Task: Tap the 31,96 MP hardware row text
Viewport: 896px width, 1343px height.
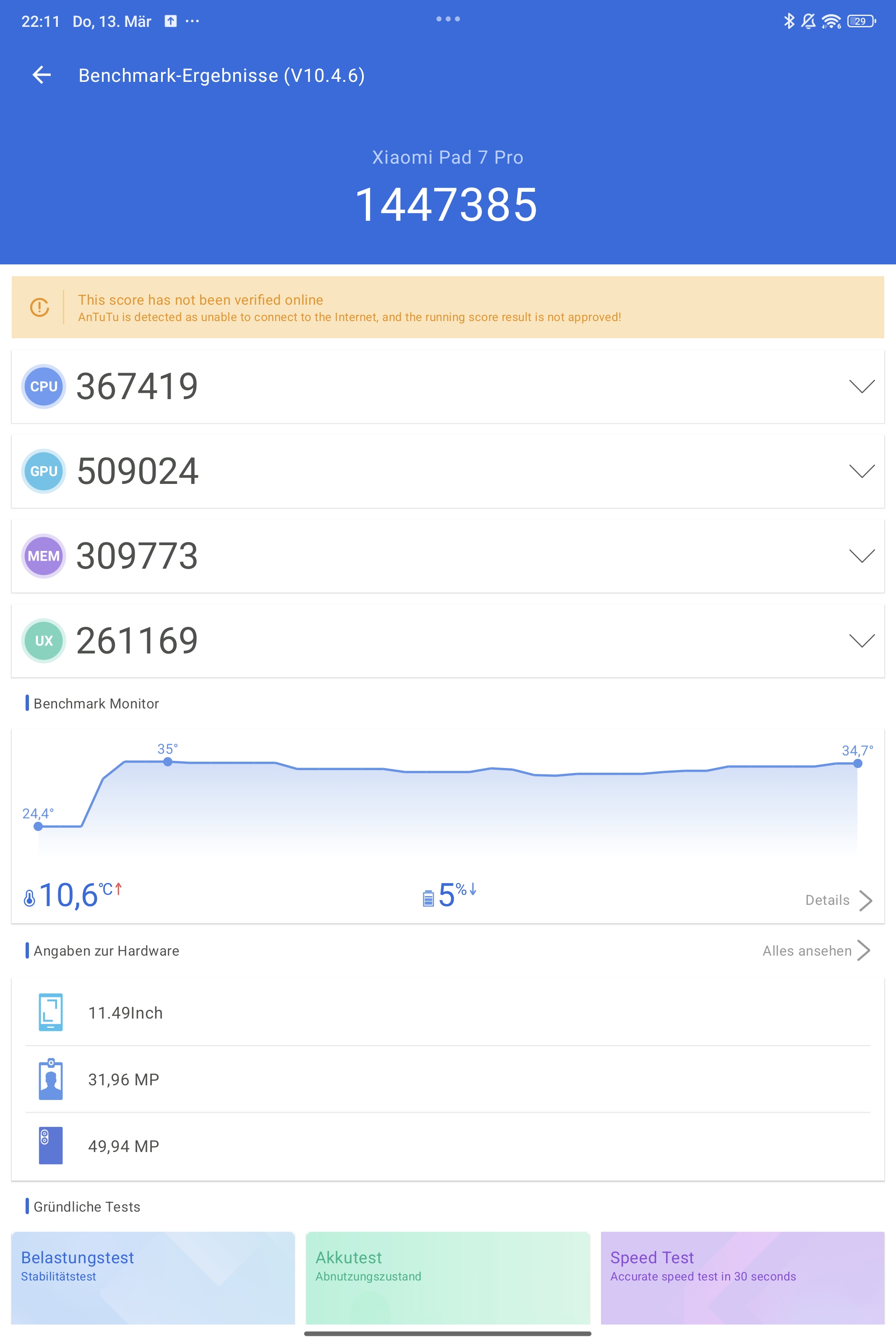Action: (x=123, y=1079)
